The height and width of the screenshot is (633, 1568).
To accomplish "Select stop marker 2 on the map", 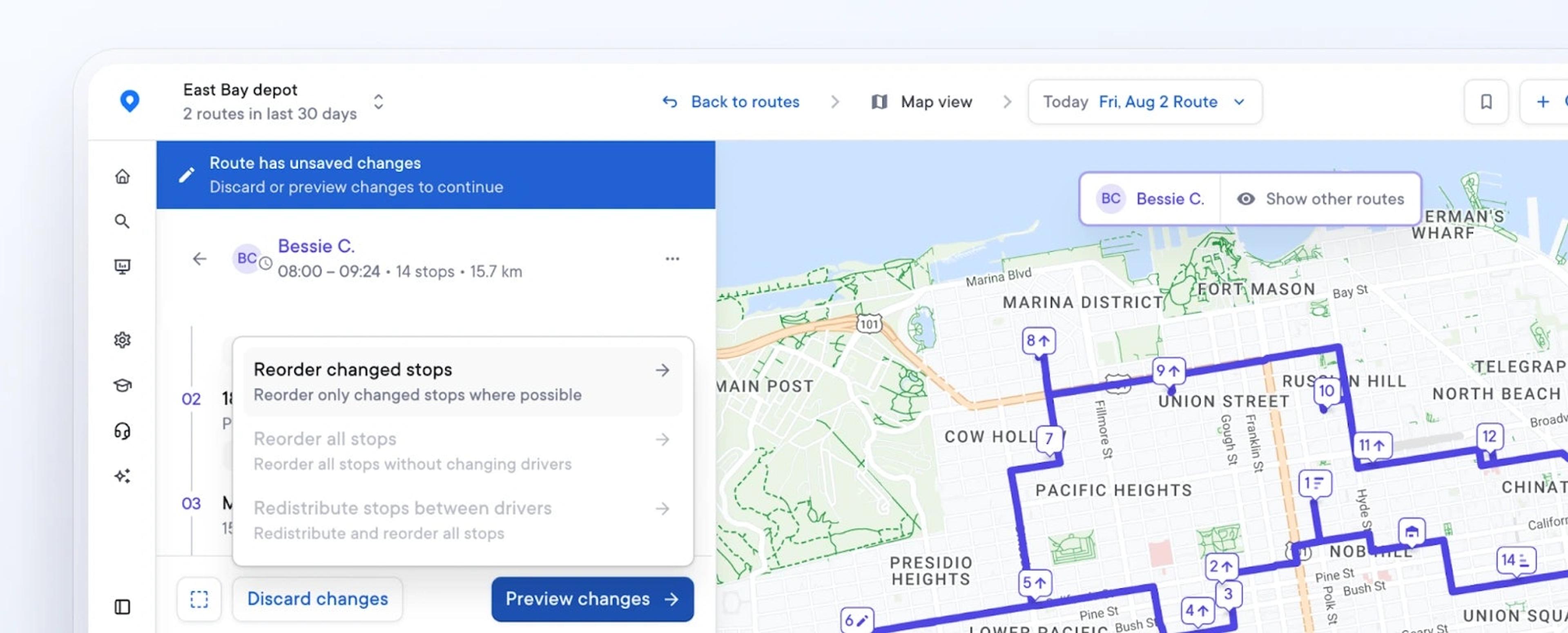I will pyautogui.click(x=1221, y=567).
